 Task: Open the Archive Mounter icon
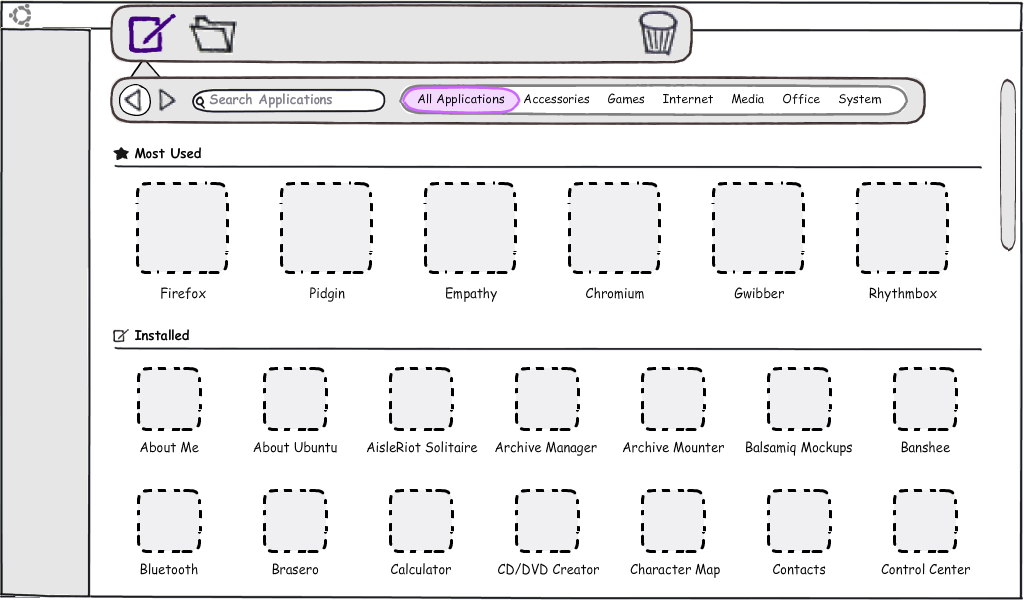(x=673, y=399)
